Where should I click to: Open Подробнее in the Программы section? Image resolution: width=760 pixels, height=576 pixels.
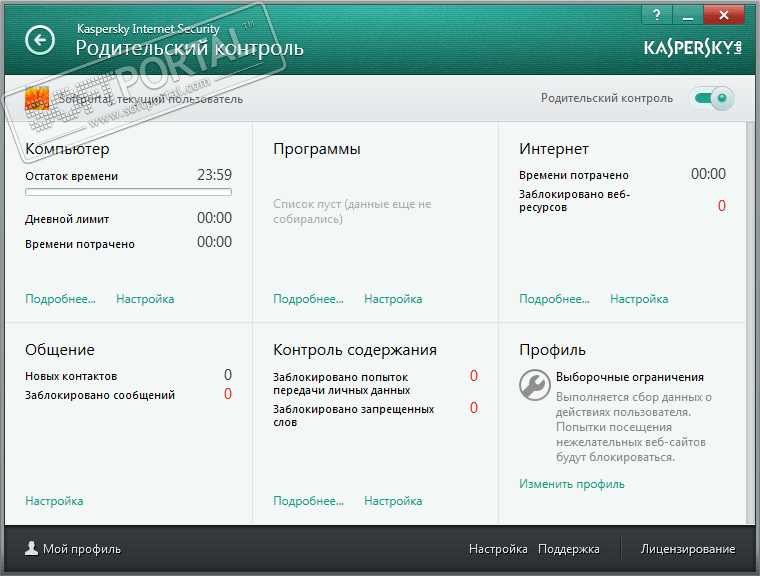coord(308,299)
